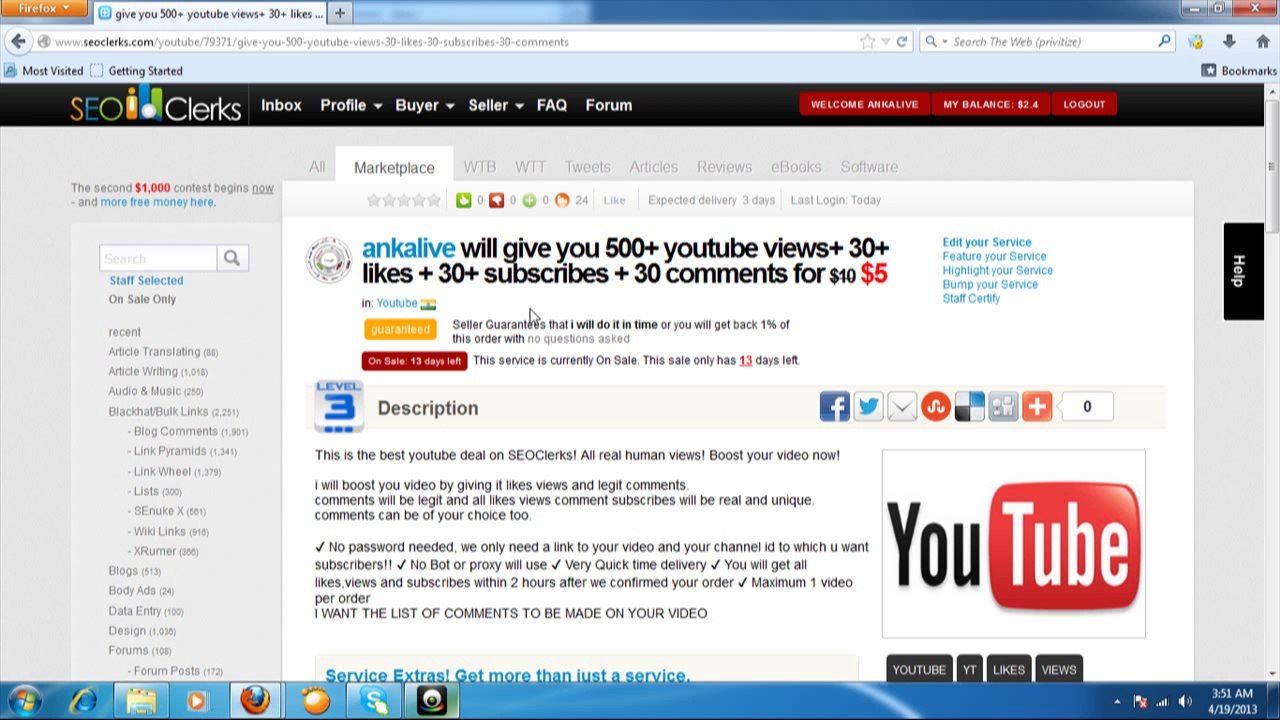Switch to the WTB tab
This screenshot has height=720, width=1280.
[479, 167]
